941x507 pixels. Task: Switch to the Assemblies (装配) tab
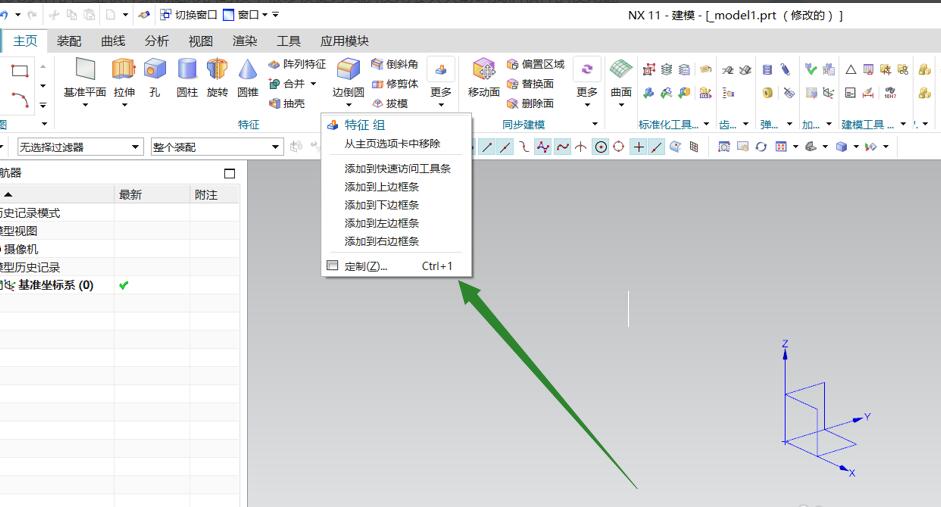[x=69, y=41]
